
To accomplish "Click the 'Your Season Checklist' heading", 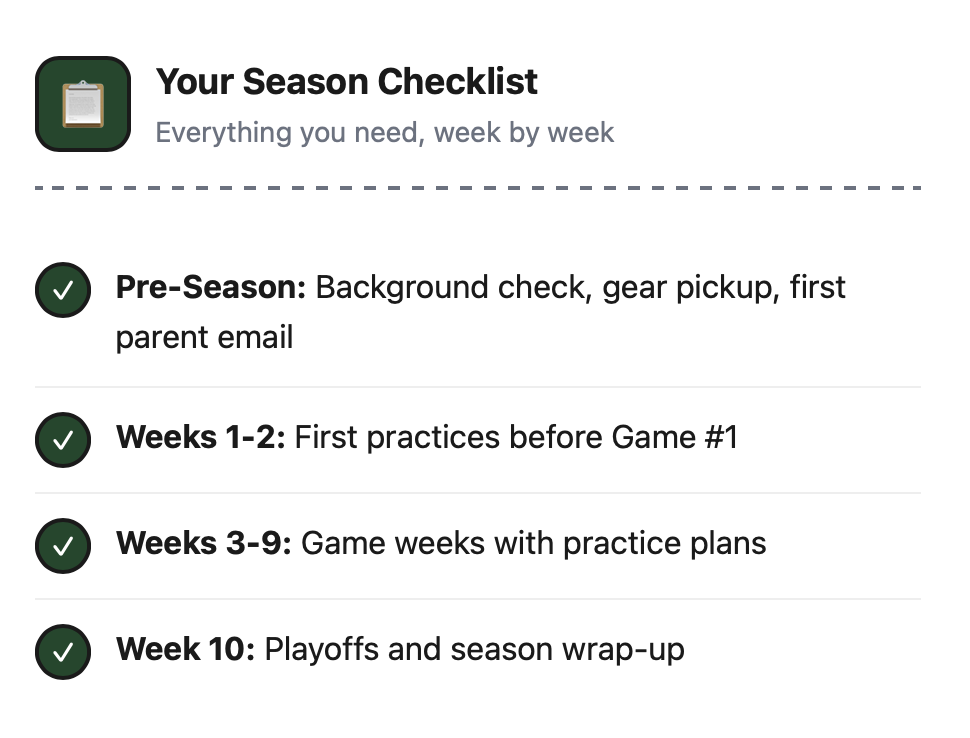I will coord(346,81).
